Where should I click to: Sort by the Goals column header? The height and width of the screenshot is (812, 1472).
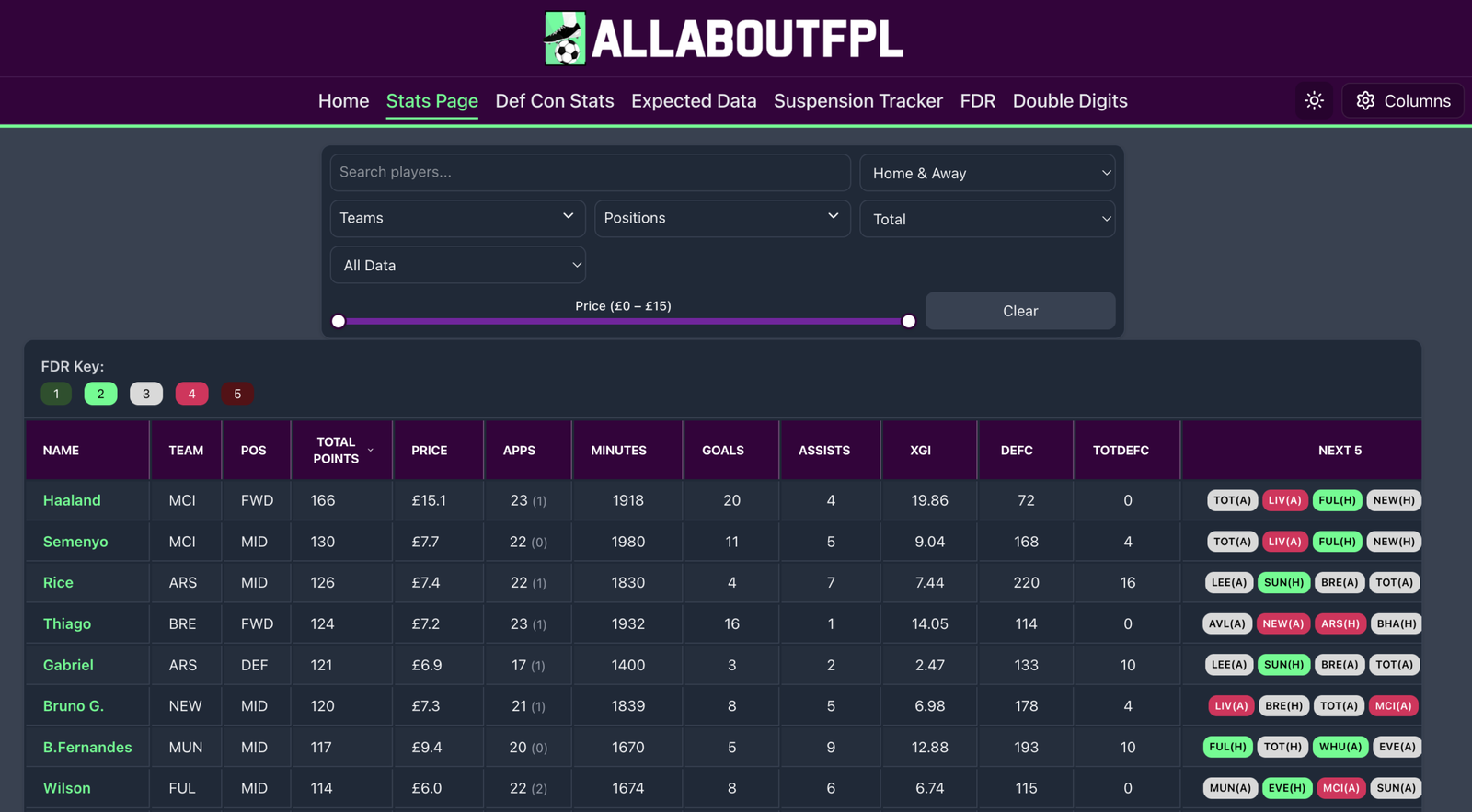(x=731, y=450)
